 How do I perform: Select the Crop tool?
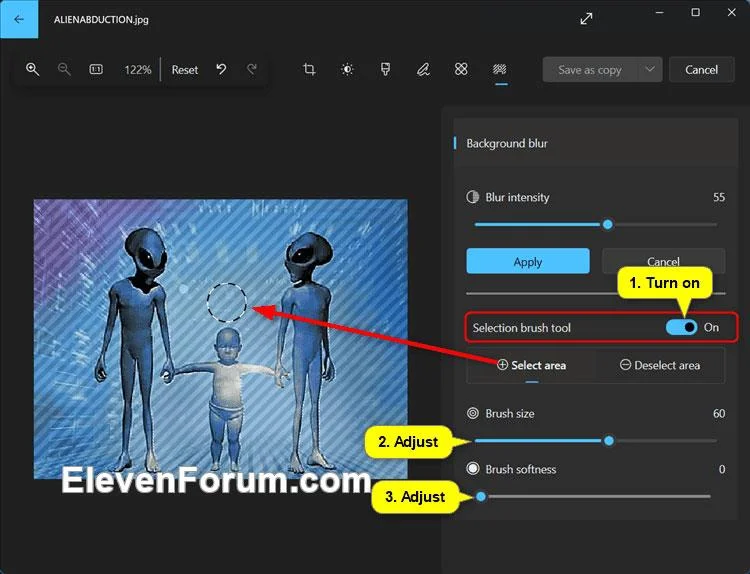[x=309, y=69]
